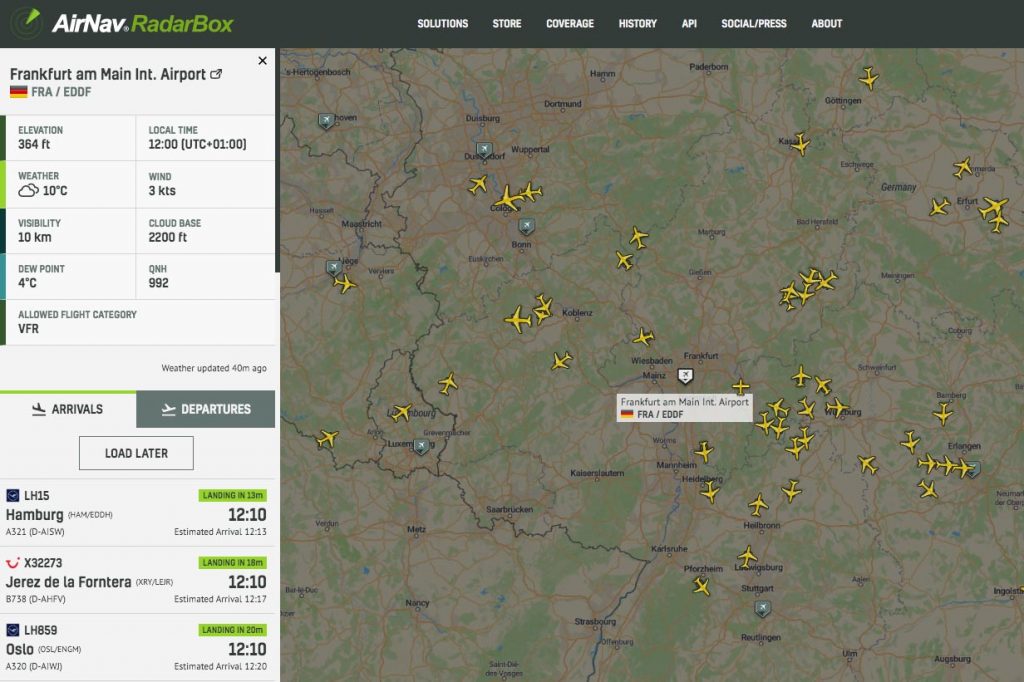The width and height of the screenshot is (1024, 682).
Task: Open the SOLUTIONS menu
Action: [443, 23]
